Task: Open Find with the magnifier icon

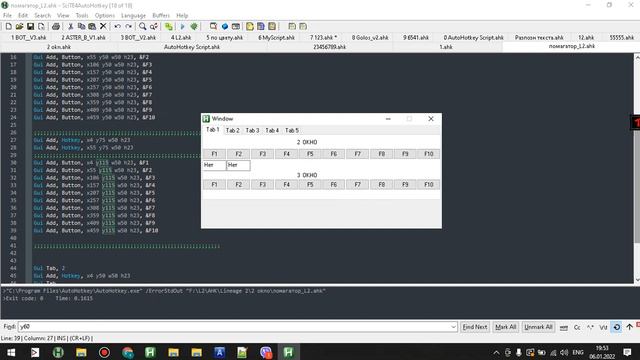Action: [x=142, y=27]
